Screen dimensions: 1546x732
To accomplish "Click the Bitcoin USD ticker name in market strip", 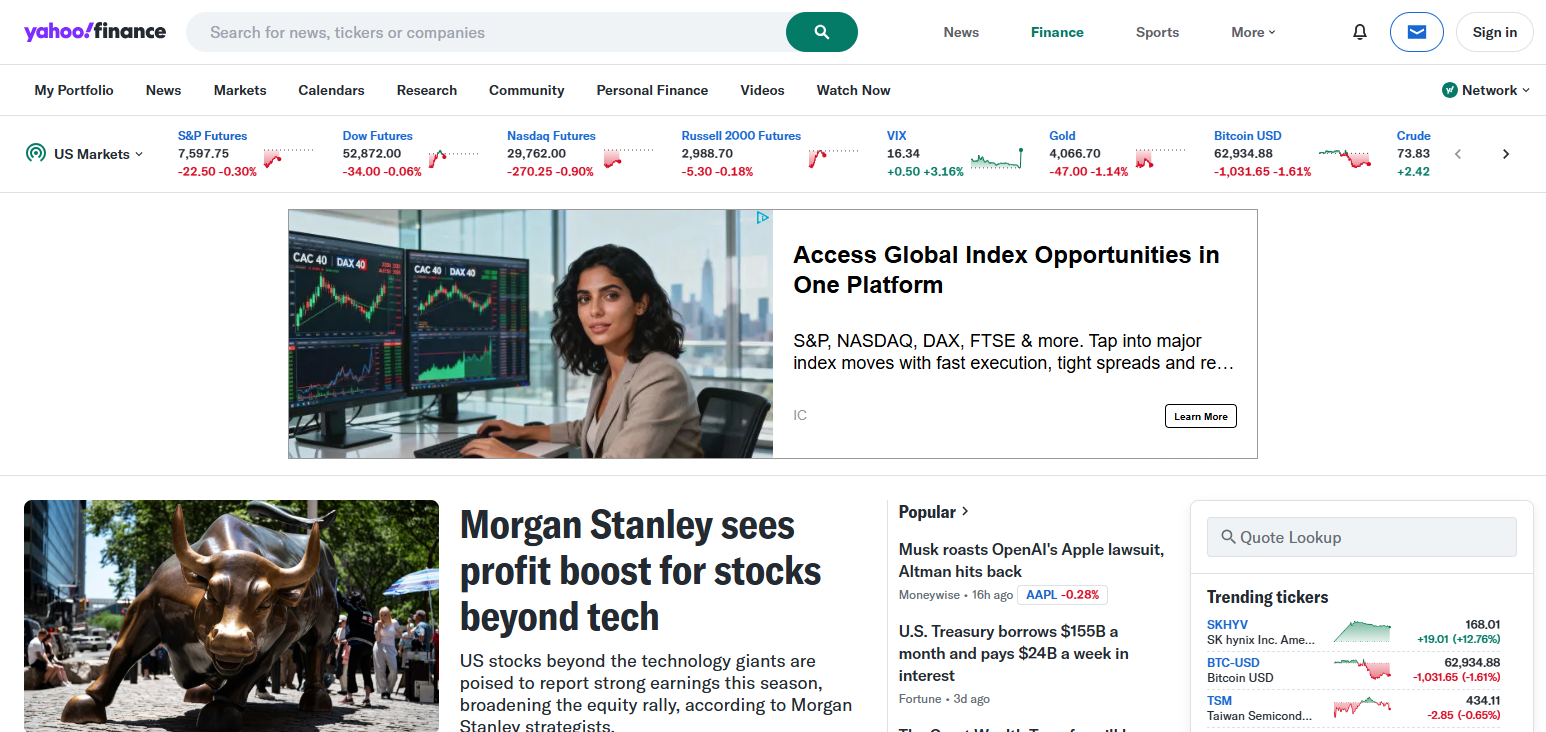I will click(x=1247, y=136).
